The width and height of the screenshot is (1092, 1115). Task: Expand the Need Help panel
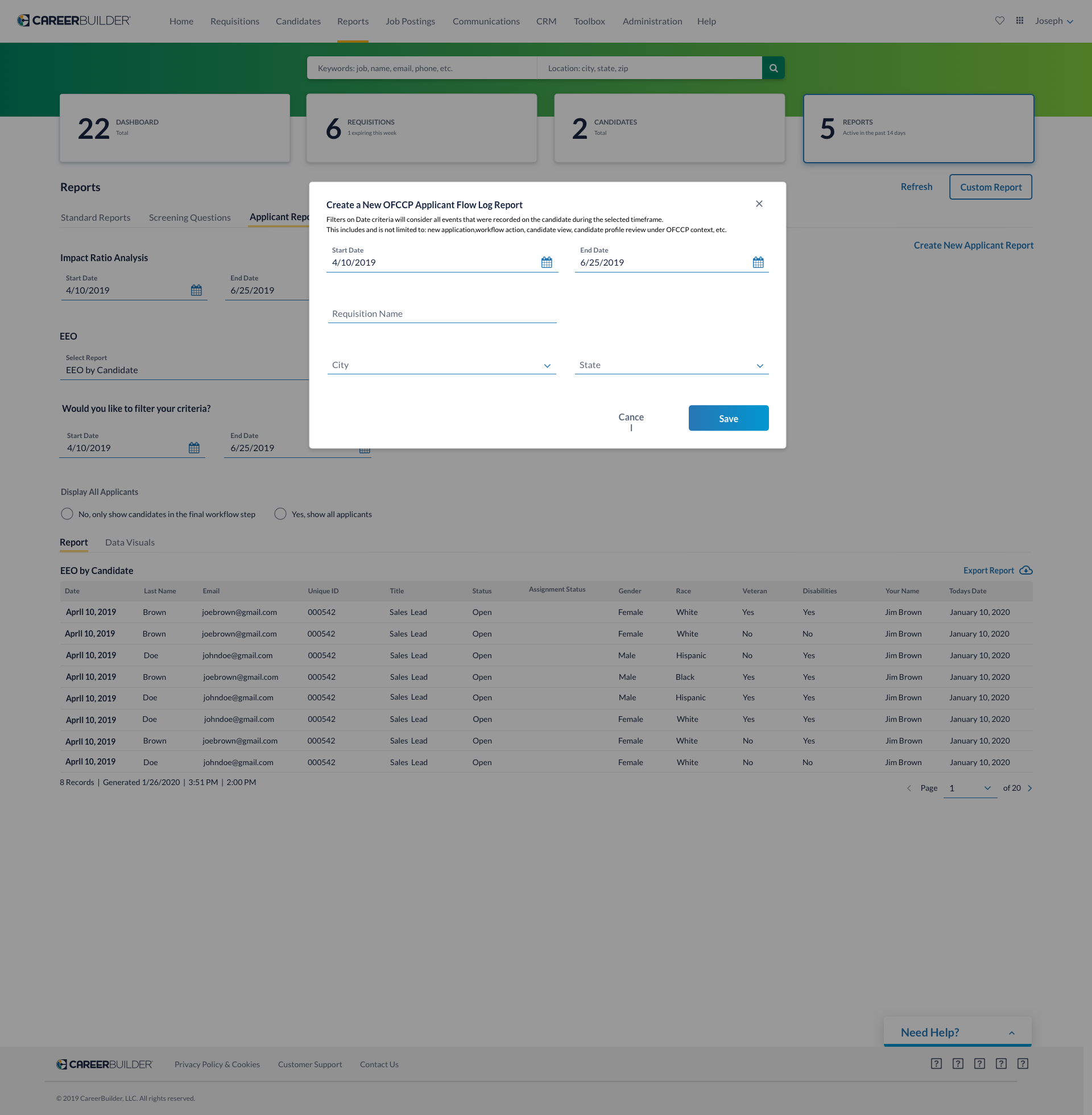tap(1011, 1033)
